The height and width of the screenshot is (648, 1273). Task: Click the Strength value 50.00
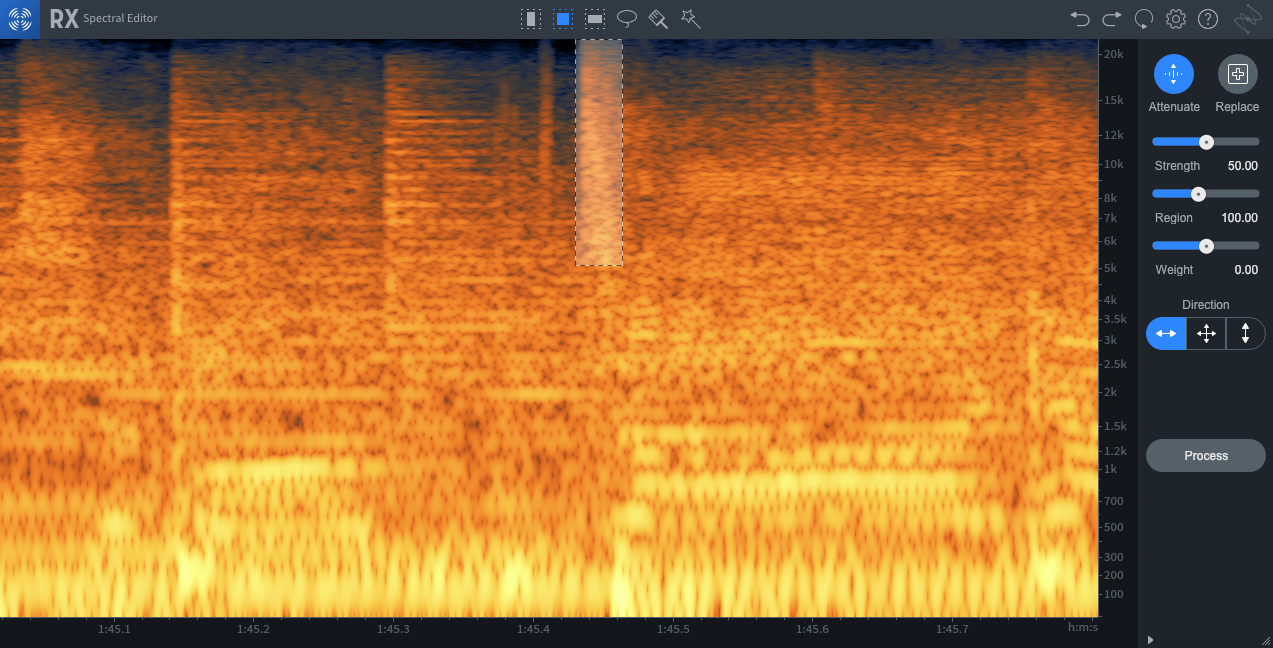pyautogui.click(x=1242, y=166)
